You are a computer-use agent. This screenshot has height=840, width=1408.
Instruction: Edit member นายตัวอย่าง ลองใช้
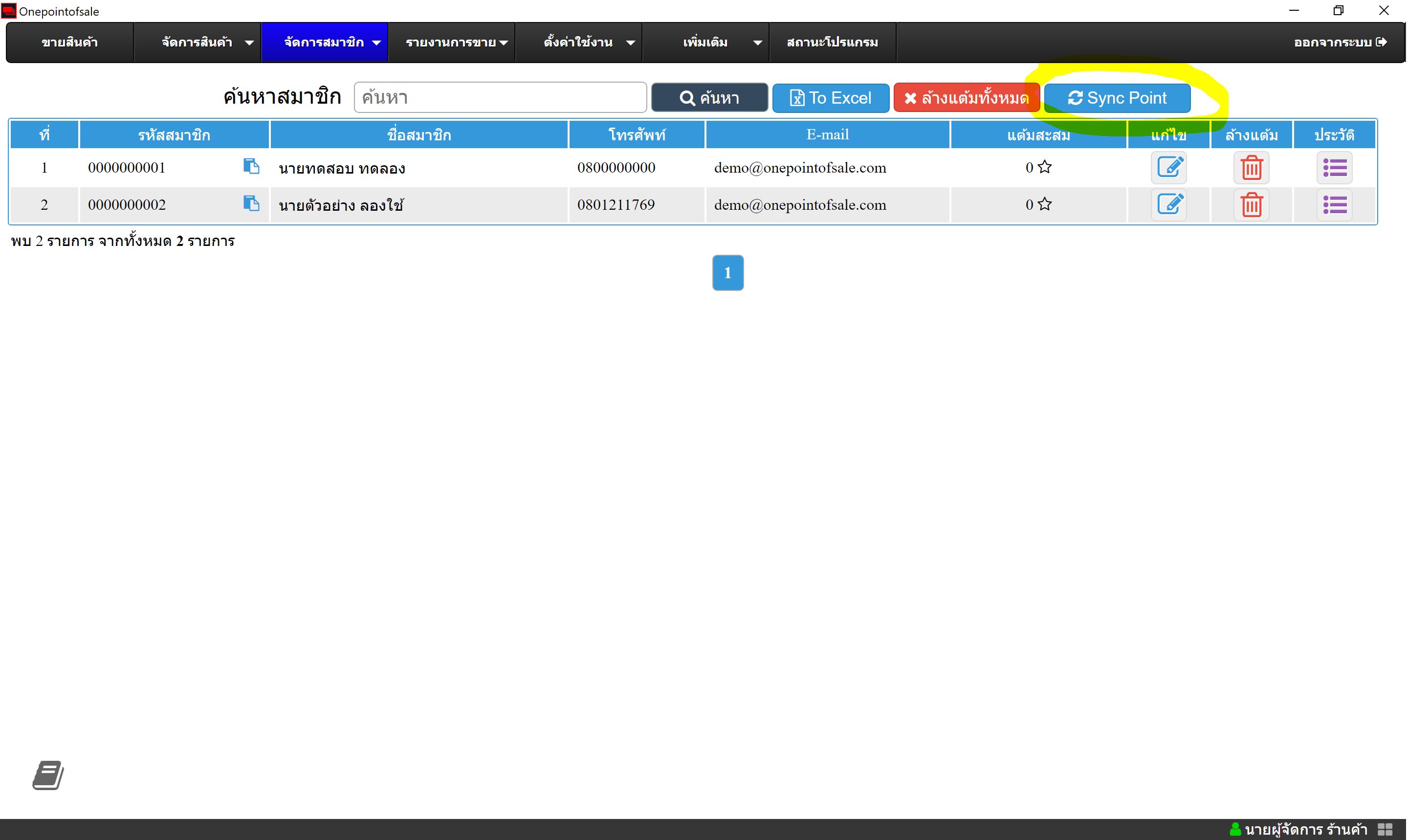[1168, 204]
